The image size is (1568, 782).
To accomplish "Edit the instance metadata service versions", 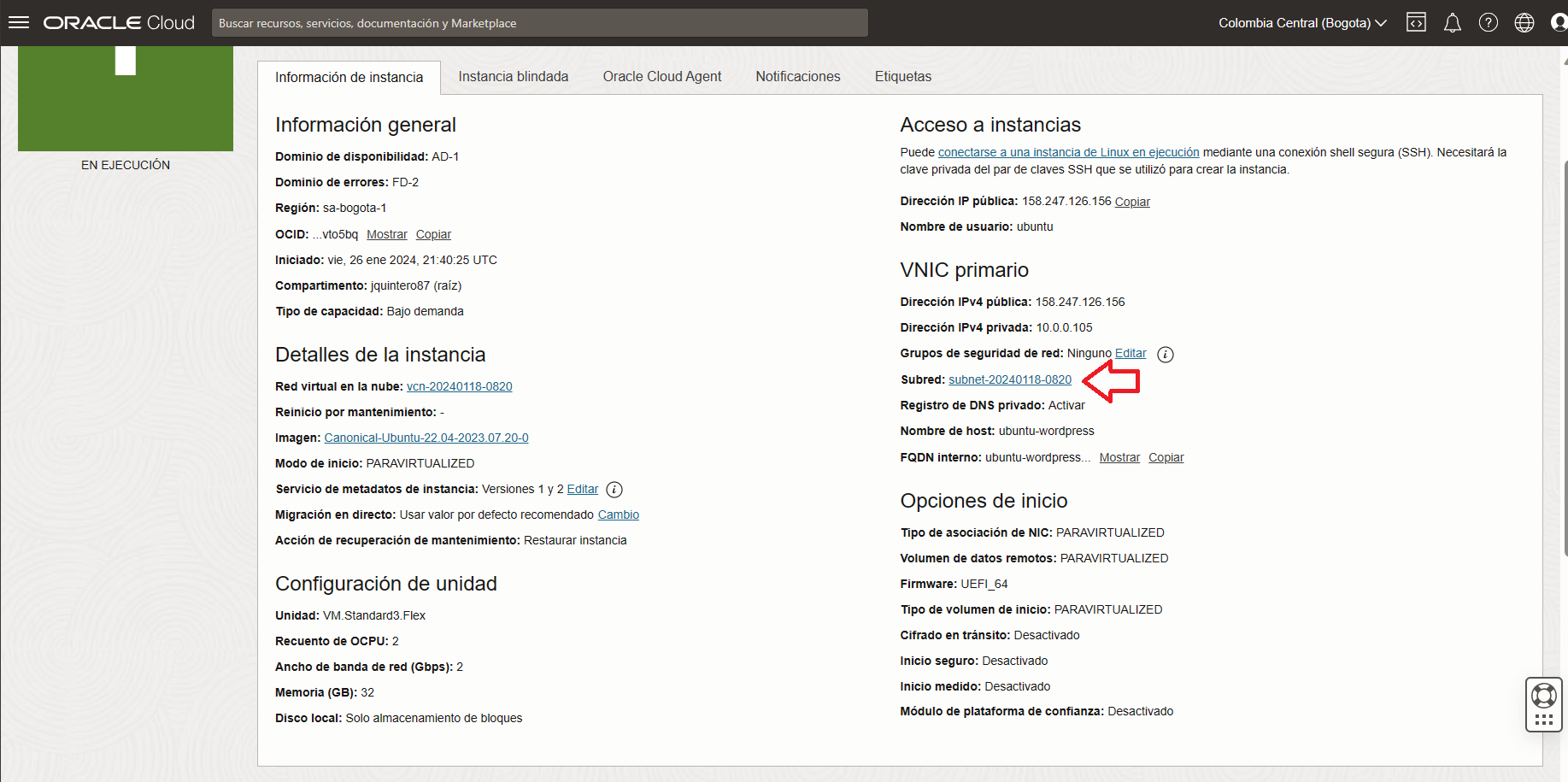I will (x=583, y=489).
